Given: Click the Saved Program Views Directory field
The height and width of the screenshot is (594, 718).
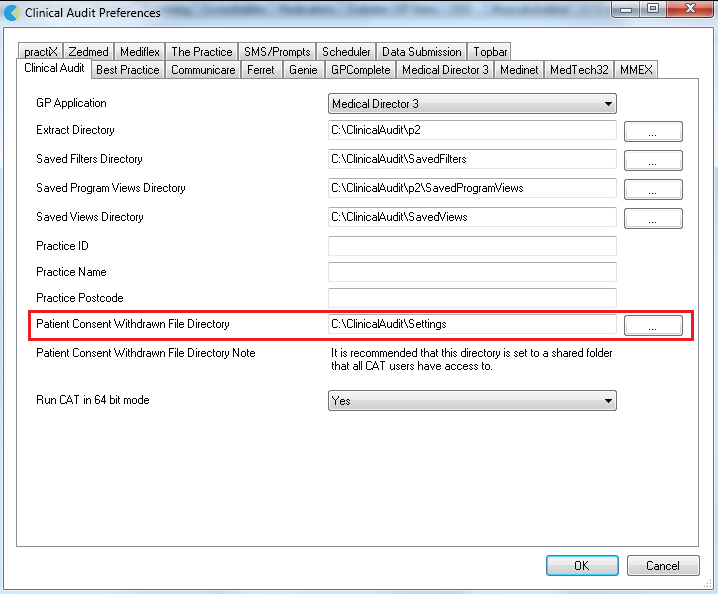Looking at the screenshot, I should pos(472,188).
